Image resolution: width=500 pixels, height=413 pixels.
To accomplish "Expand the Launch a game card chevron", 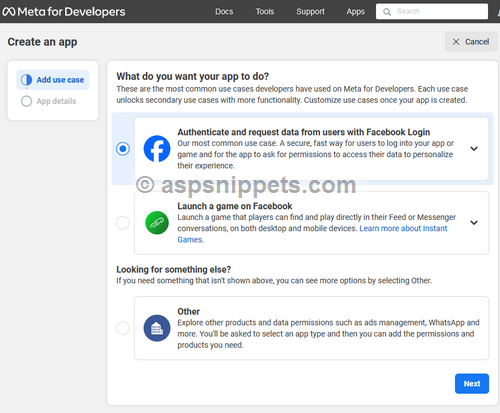I will (x=474, y=223).
